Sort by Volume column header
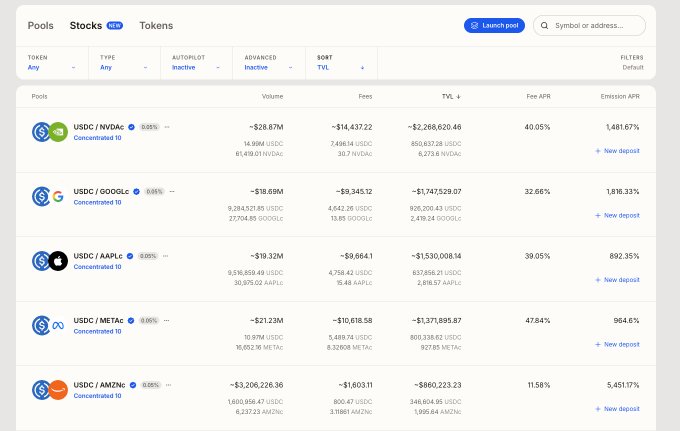This screenshot has height=431, width=680. tap(272, 97)
